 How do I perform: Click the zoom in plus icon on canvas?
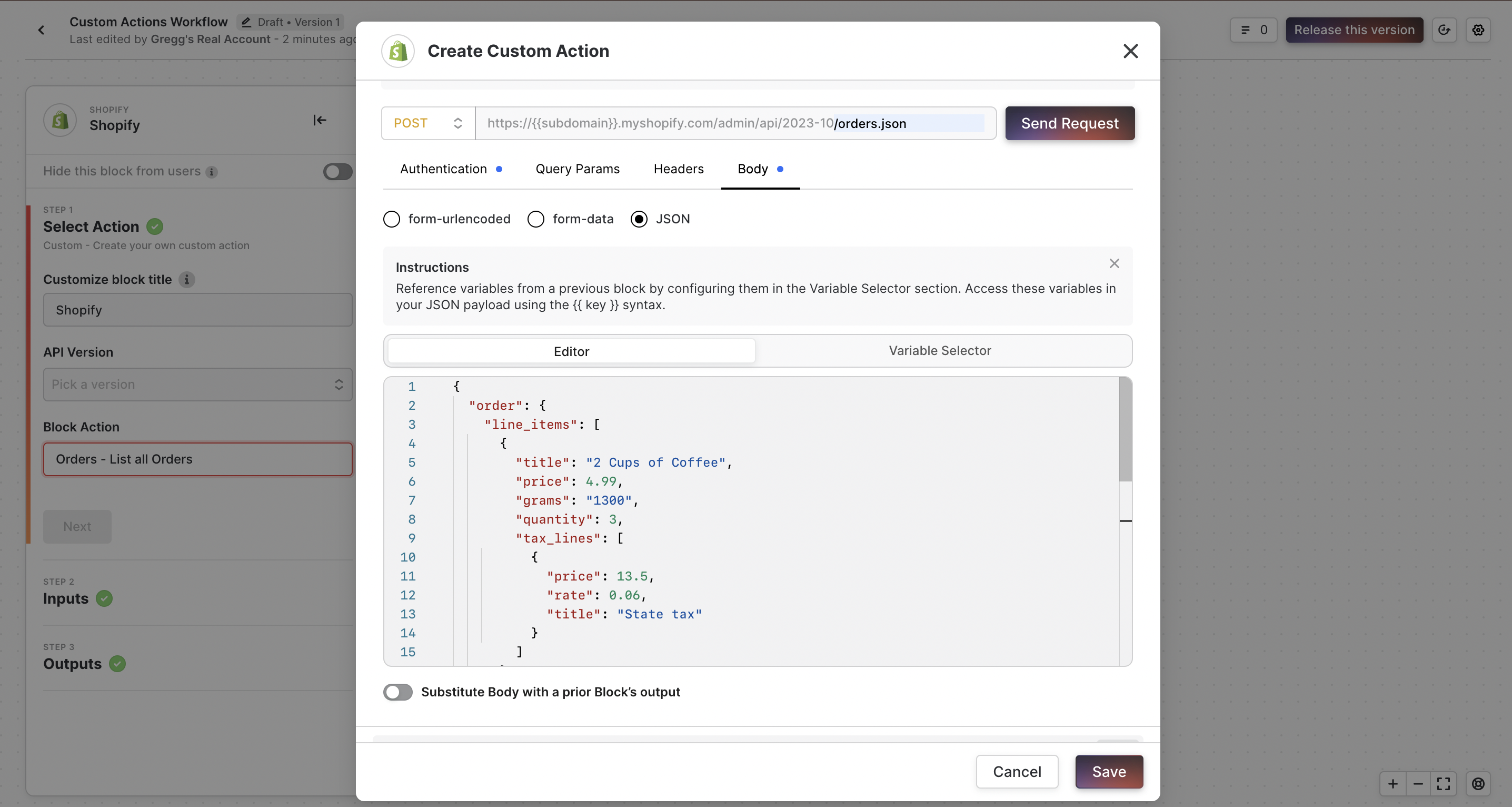[x=1393, y=783]
